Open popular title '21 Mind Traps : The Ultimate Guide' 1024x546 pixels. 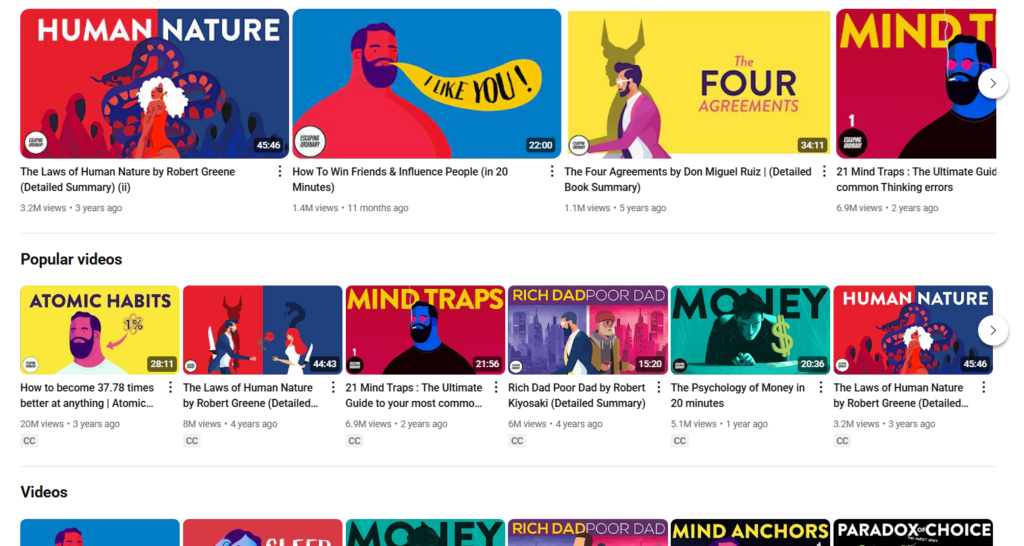tap(413, 395)
